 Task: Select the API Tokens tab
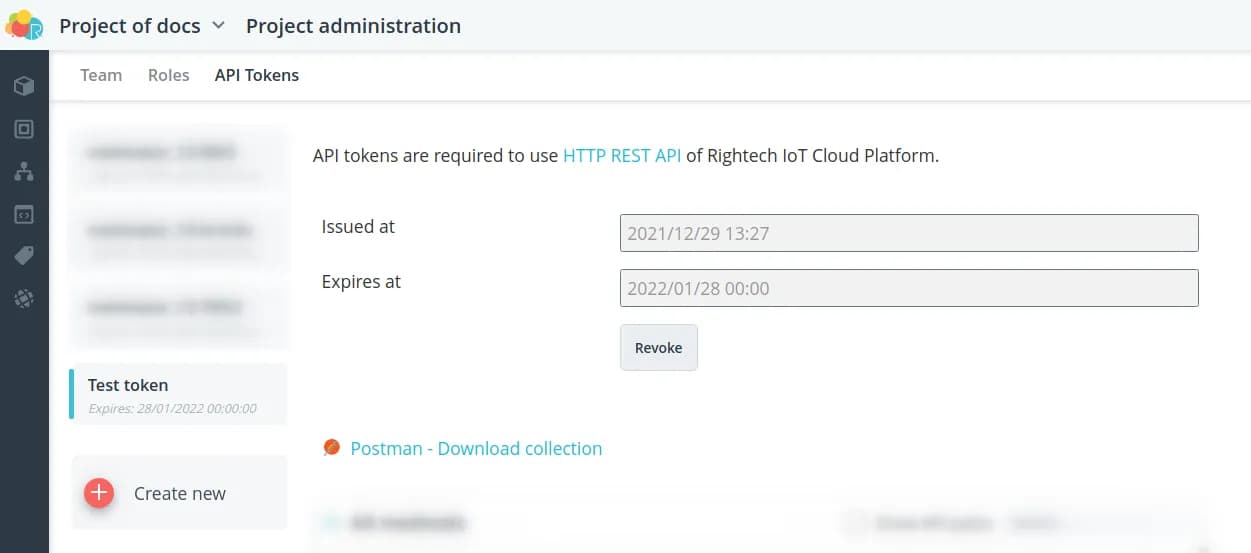(257, 75)
